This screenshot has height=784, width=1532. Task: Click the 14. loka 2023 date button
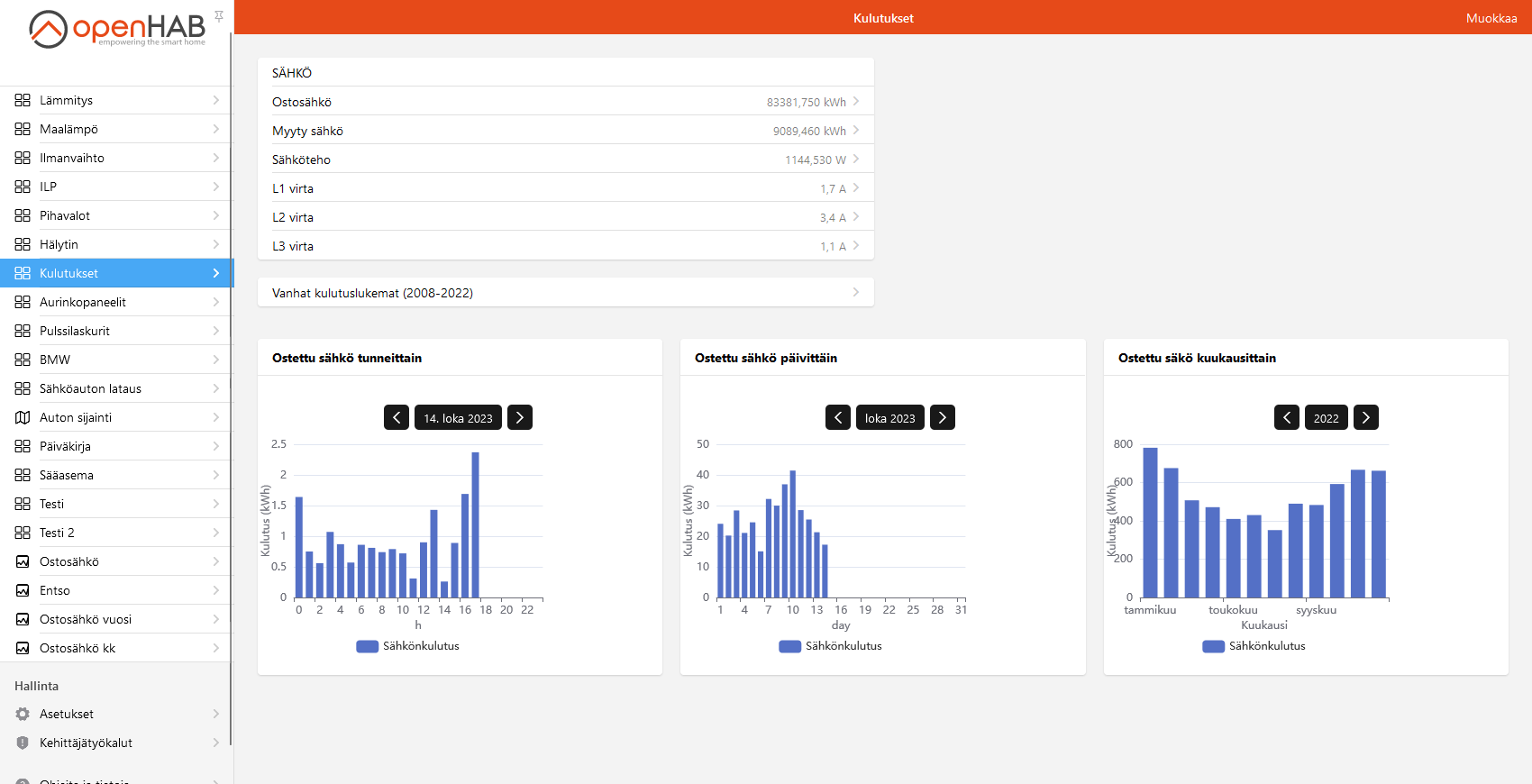tap(458, 417)
